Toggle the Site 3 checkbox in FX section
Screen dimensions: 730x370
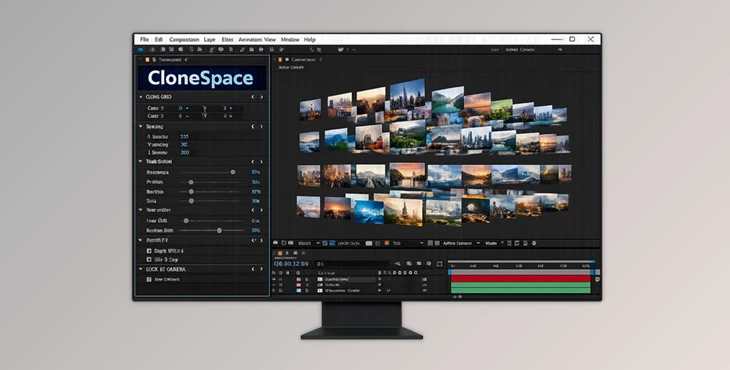pyautogui.click(x=149, y=259)
